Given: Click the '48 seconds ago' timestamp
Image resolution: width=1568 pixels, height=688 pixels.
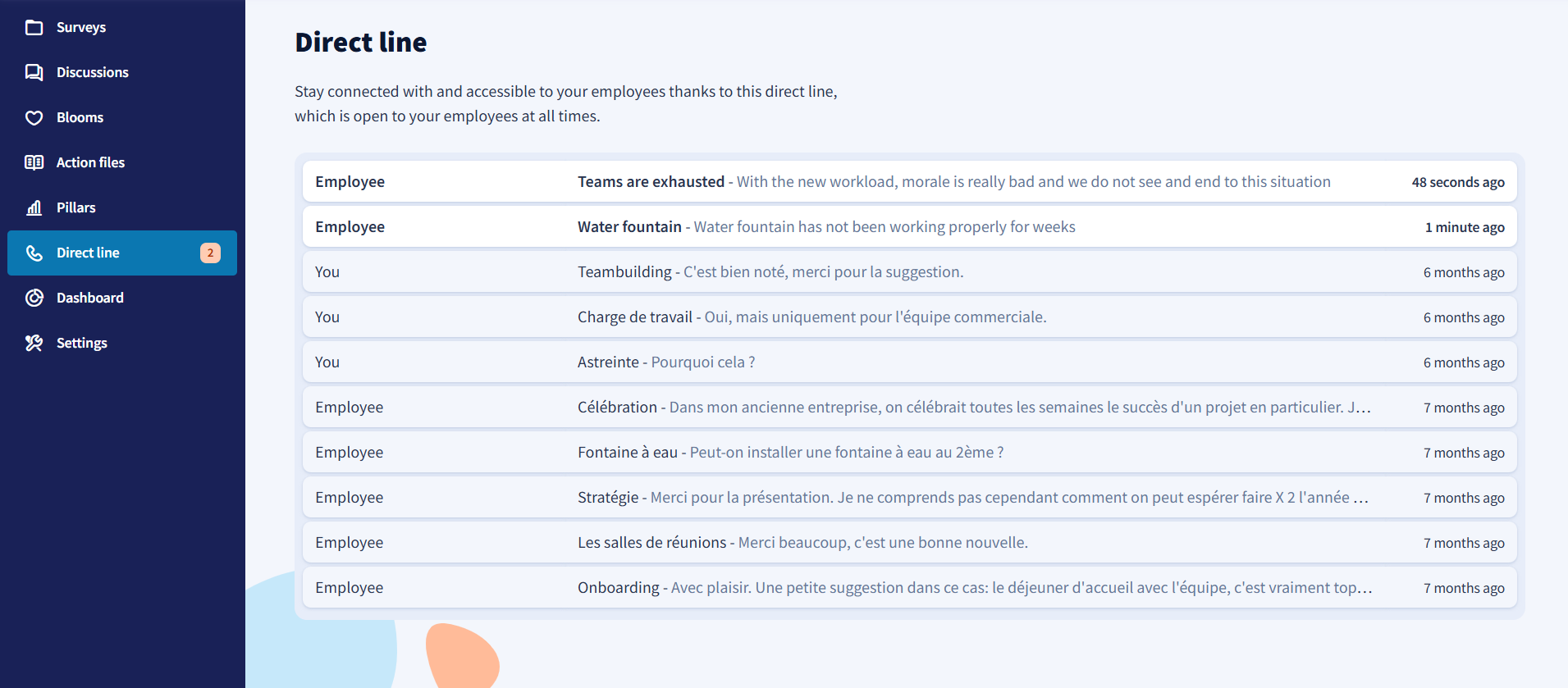Looking at the screenshot, I should point(1458,182).
